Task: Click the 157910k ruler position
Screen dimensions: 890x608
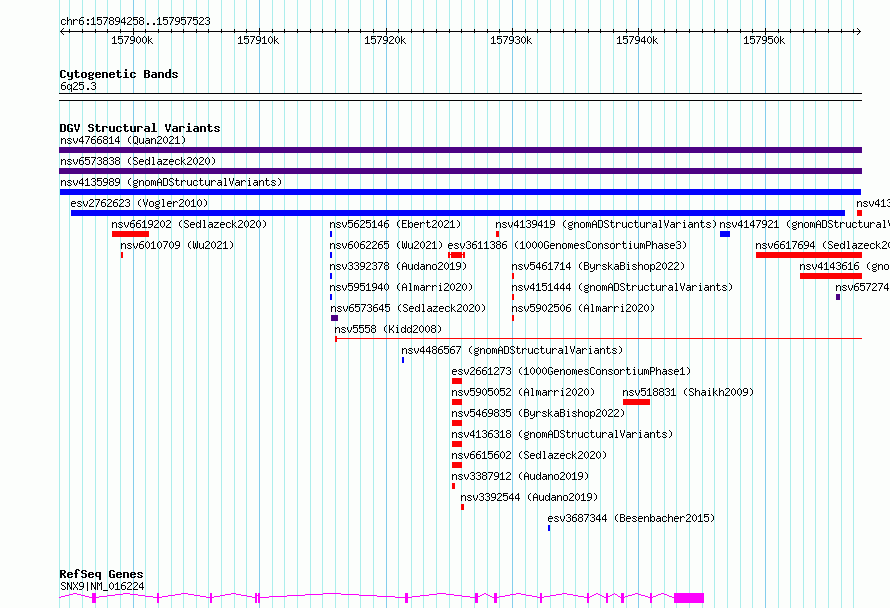Action: [258, 40]
